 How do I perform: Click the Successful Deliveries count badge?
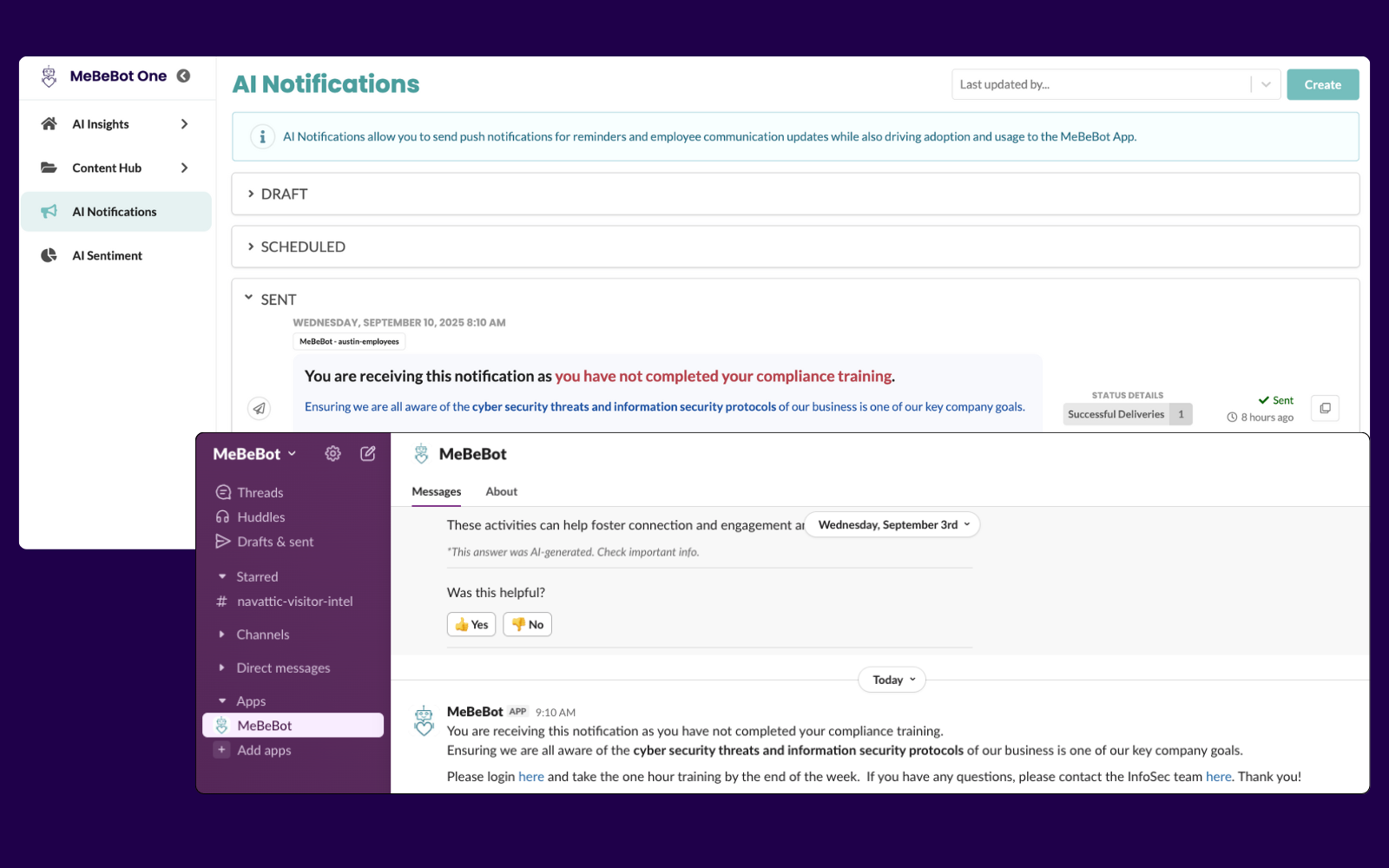[x=1181, y=414]
